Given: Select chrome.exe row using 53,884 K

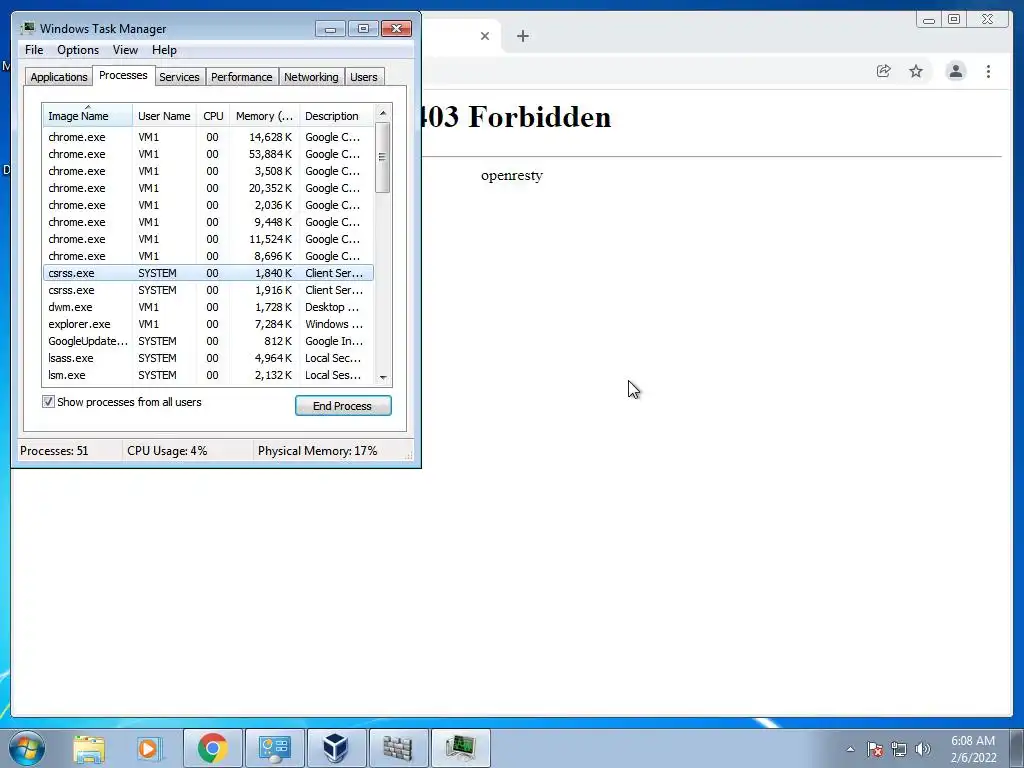Looking at the screenshot, I should [208, 154].
